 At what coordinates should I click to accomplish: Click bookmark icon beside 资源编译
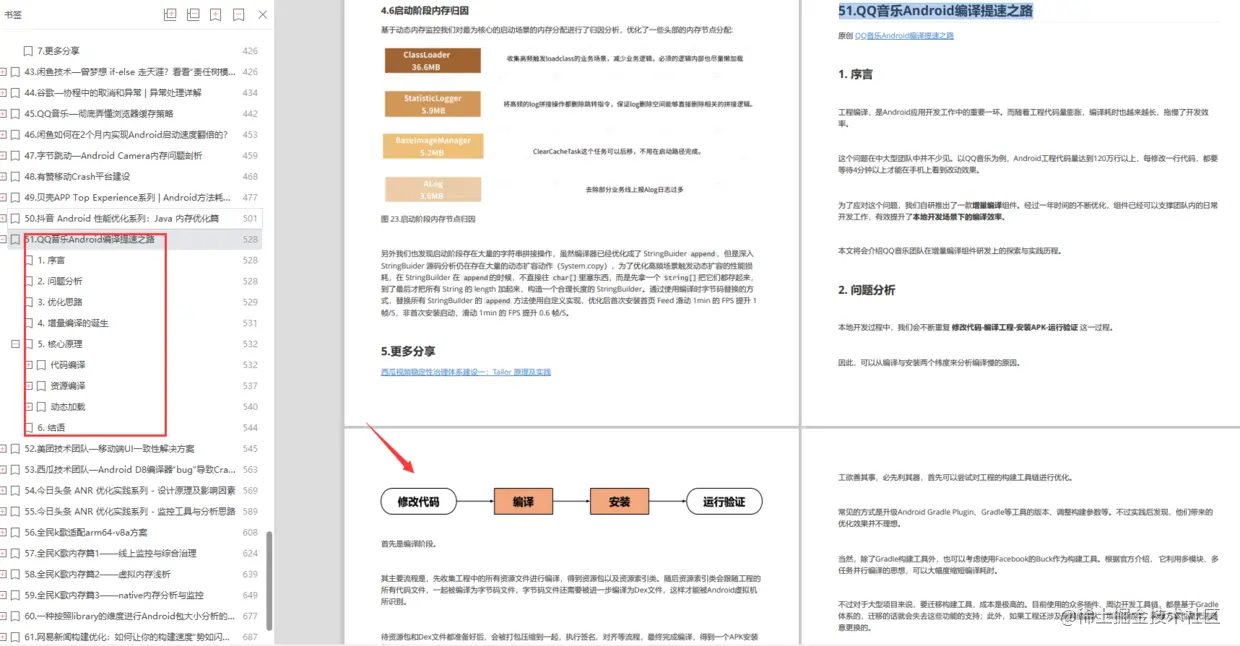click(x=41, y=386)
